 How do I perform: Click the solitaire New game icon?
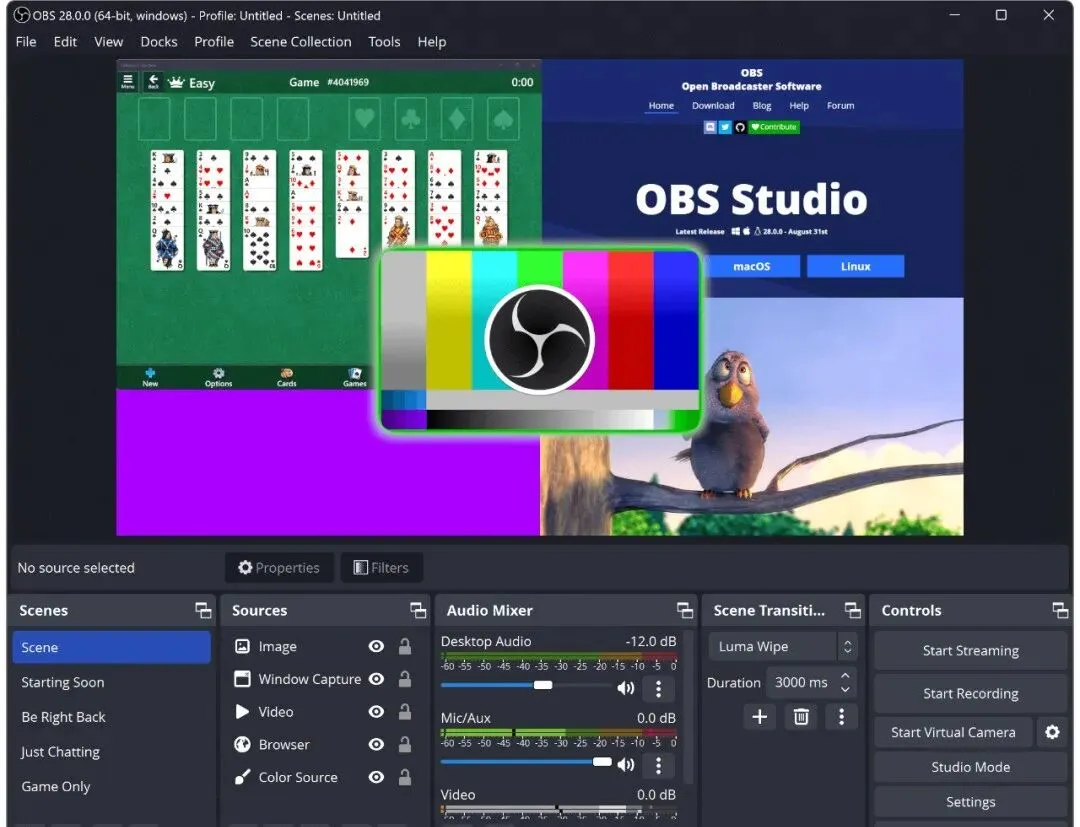[x=150, y=377]
